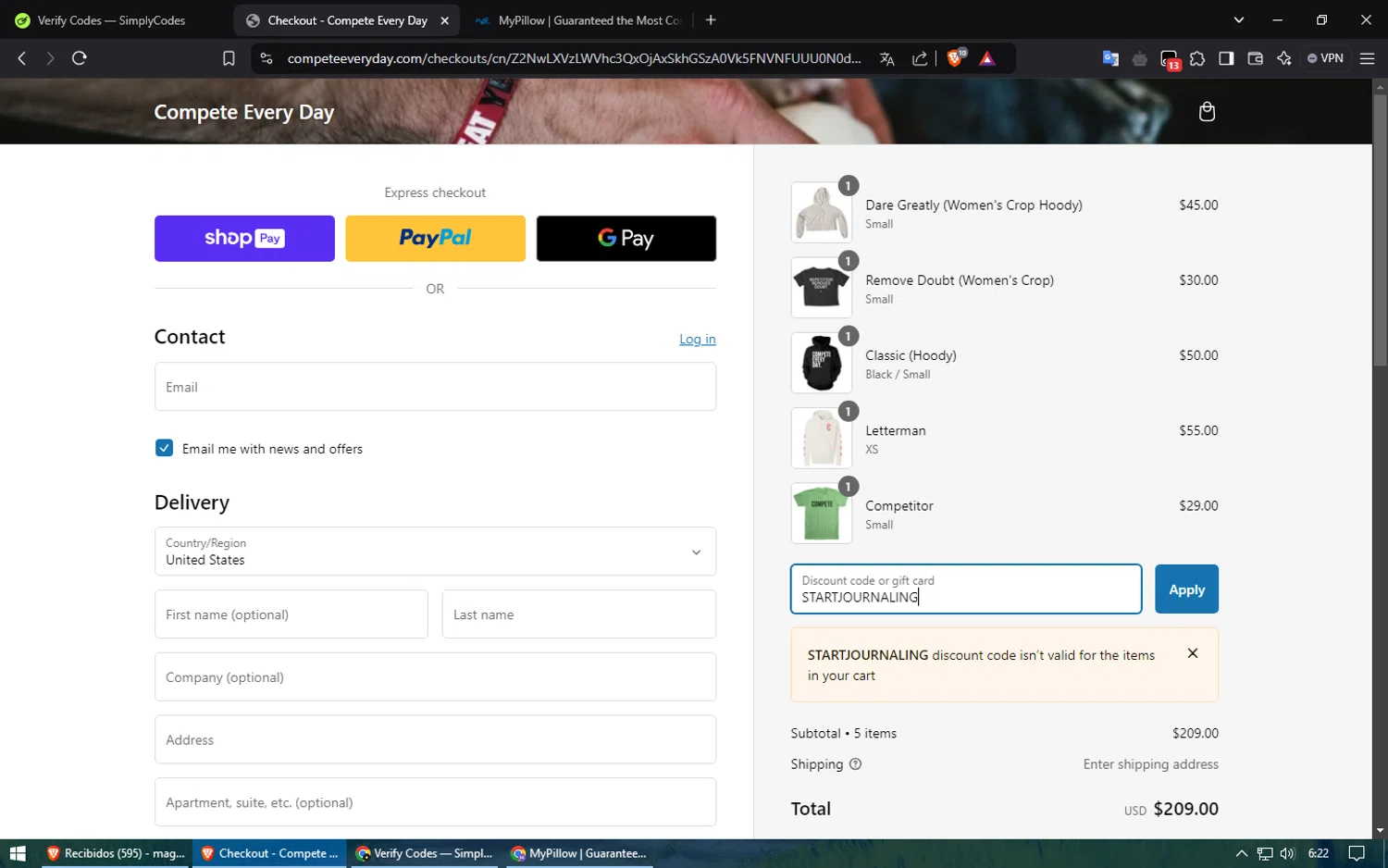This screenshot has width=1388, height=868.
Task: Dismiss the invalid discount code message
Action: click(1193, 653)
